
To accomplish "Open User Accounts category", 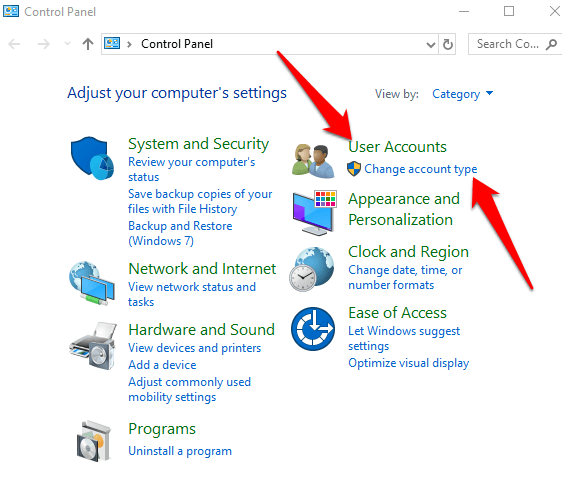I will pos(397,147).
